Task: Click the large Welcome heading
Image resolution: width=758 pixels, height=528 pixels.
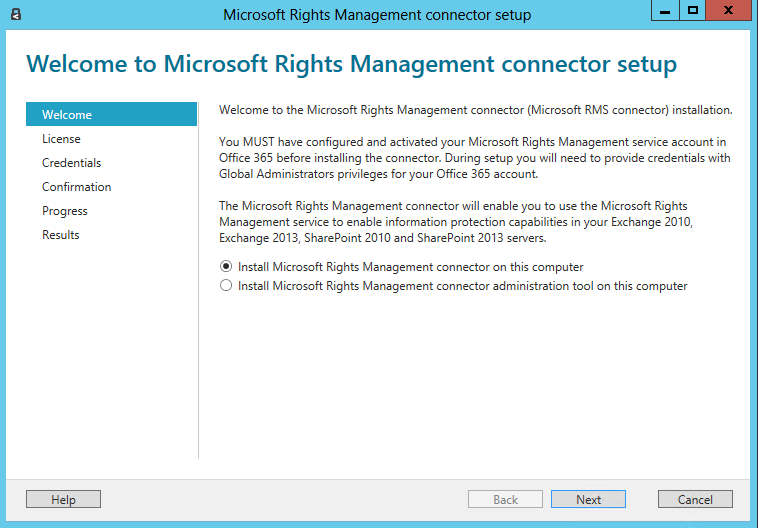Action: [x=351, y=64]
